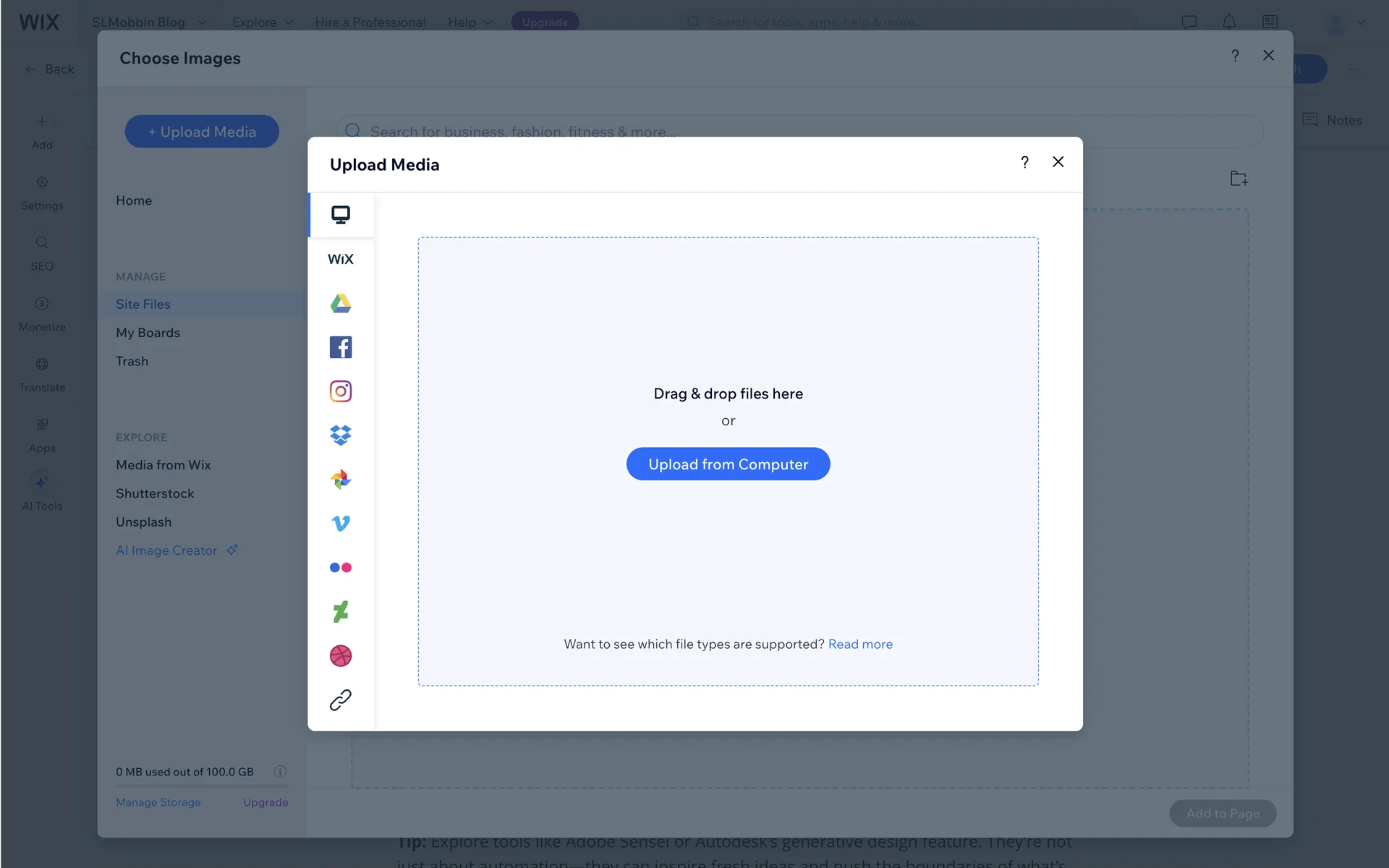Select upload via link URL icon
1389x868 pixels.
click(341, 699)
